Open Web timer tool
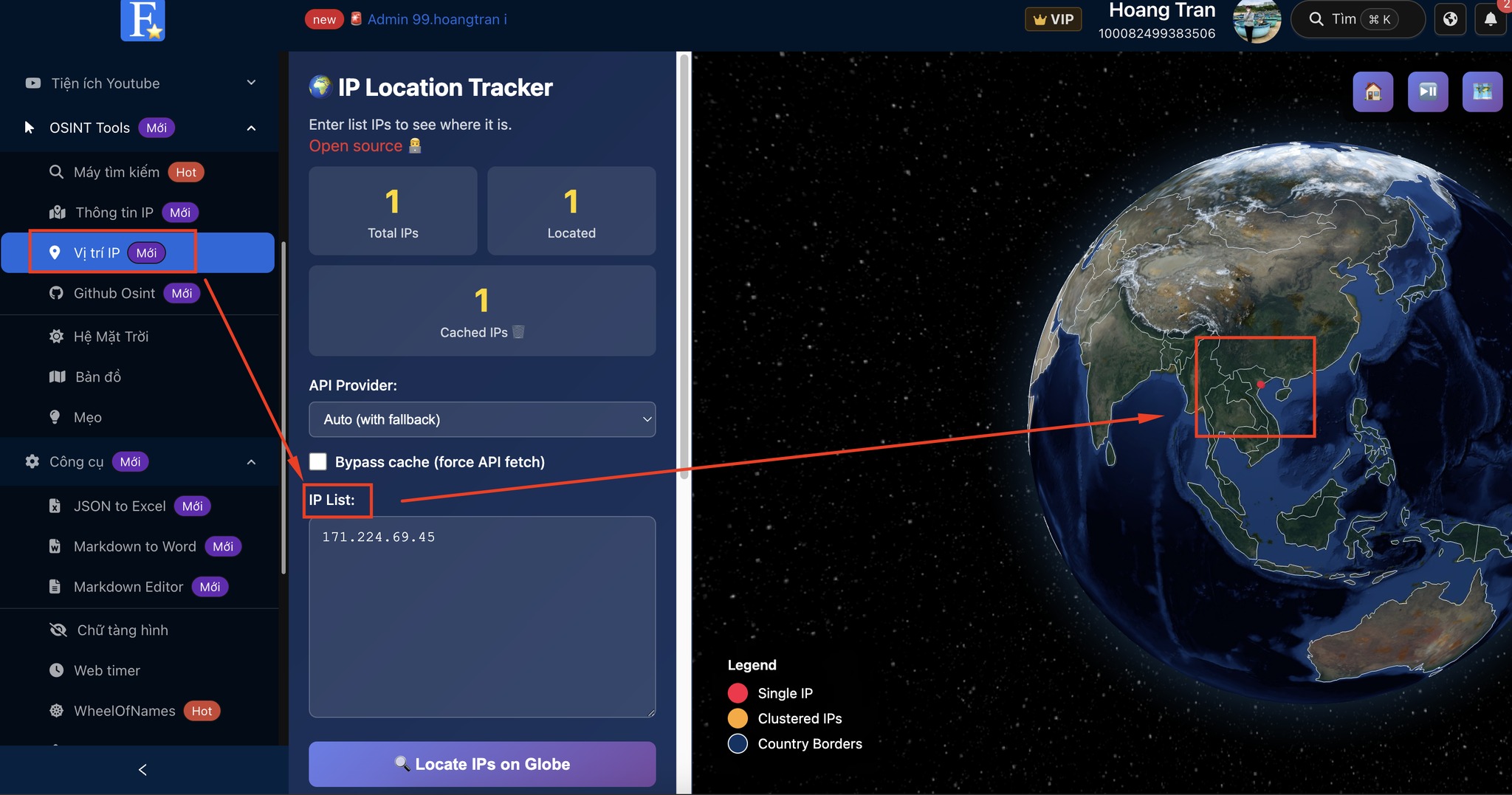 click(139, 671)
